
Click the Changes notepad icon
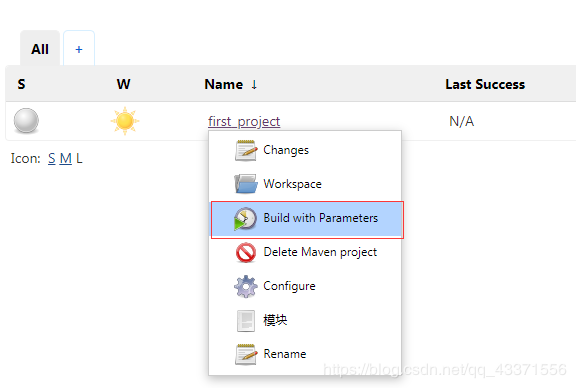(246, 150)
